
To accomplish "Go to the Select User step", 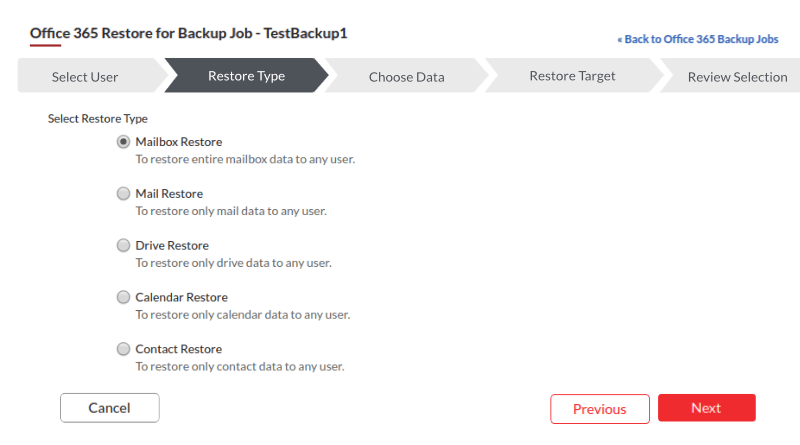I will (x=84, y=76).
